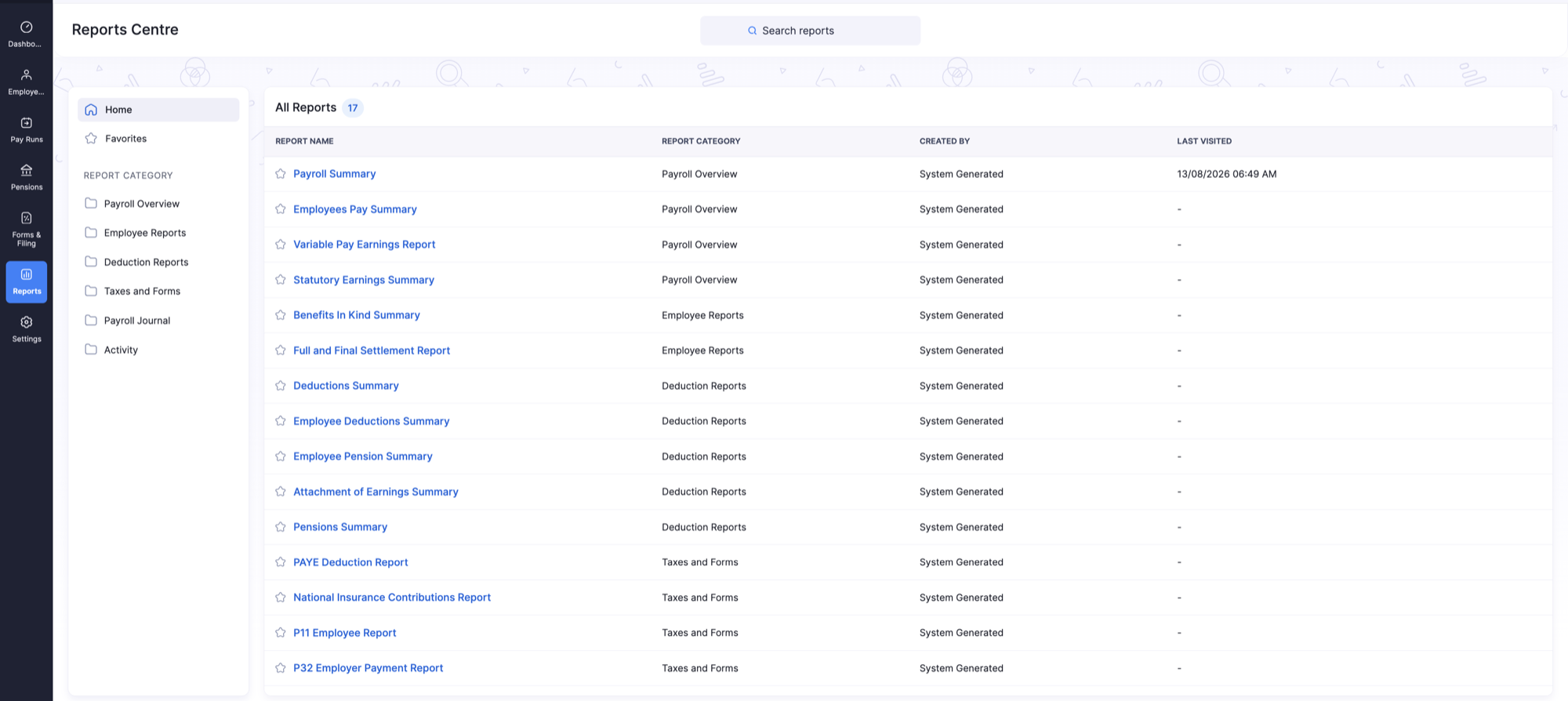Star National Insurance Contributions Report

coord(281,597)
